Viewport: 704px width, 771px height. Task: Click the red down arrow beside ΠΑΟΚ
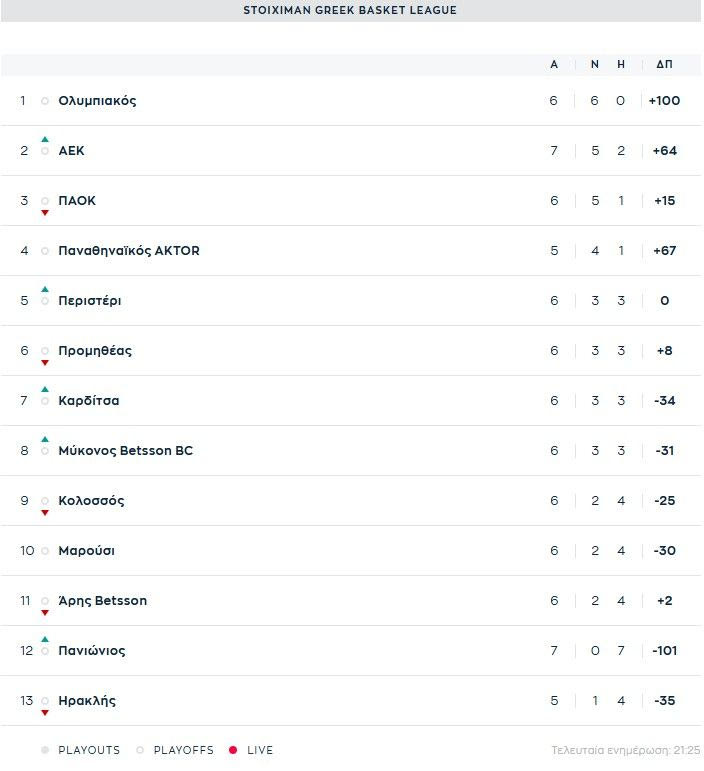tap(45, 212)
